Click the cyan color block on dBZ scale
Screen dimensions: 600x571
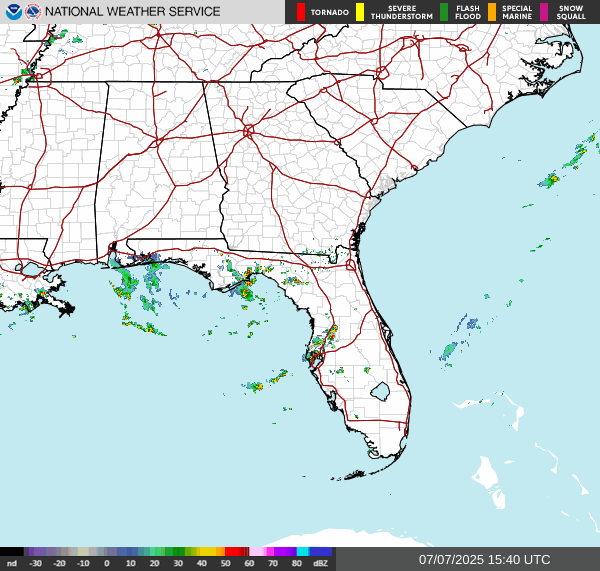303,551
